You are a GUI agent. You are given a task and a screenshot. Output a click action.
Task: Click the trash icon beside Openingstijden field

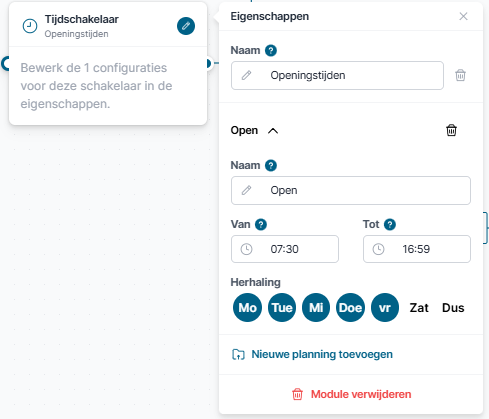[x=460, y=75]
